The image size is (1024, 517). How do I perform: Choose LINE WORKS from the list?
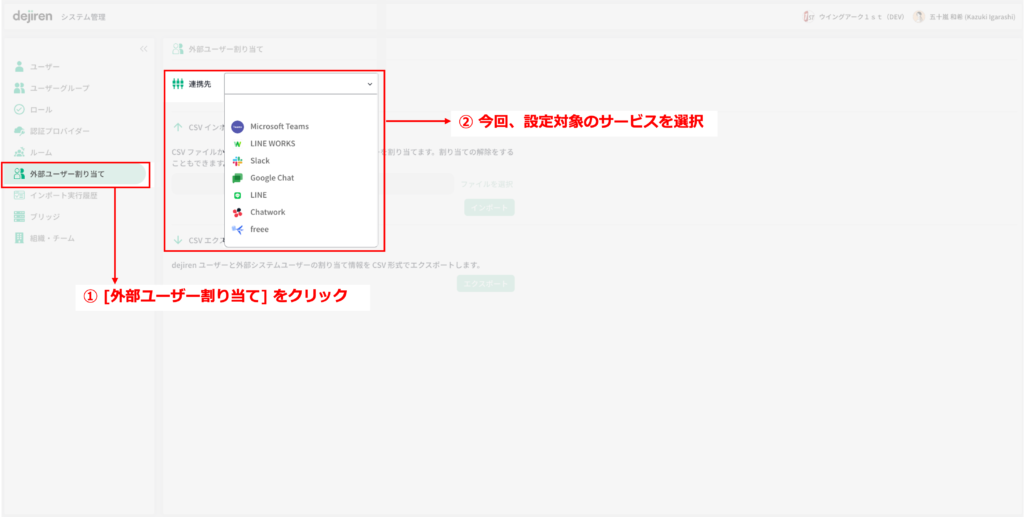coord(300,144)
